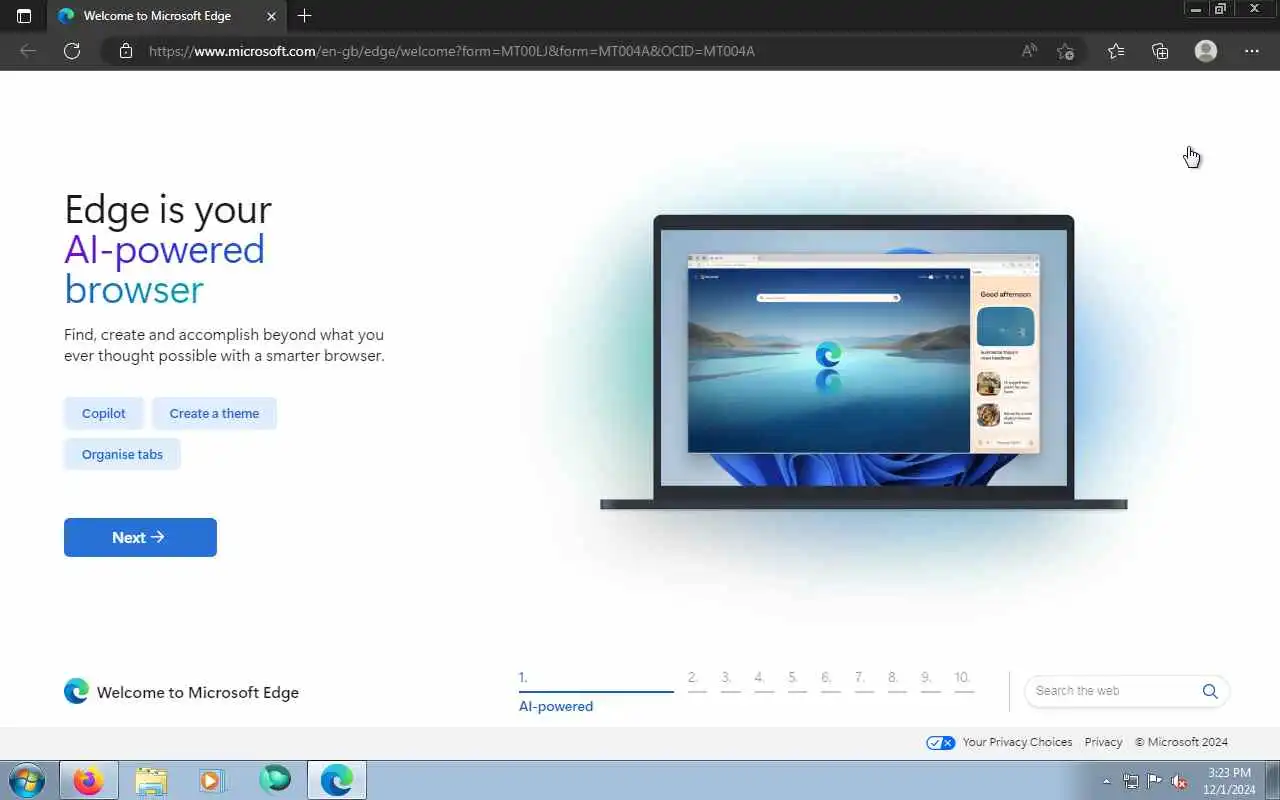Click the Create a theme chip
Image resolution: width=1280 pixels, height=800 pixels.
(x=214, y=413)
